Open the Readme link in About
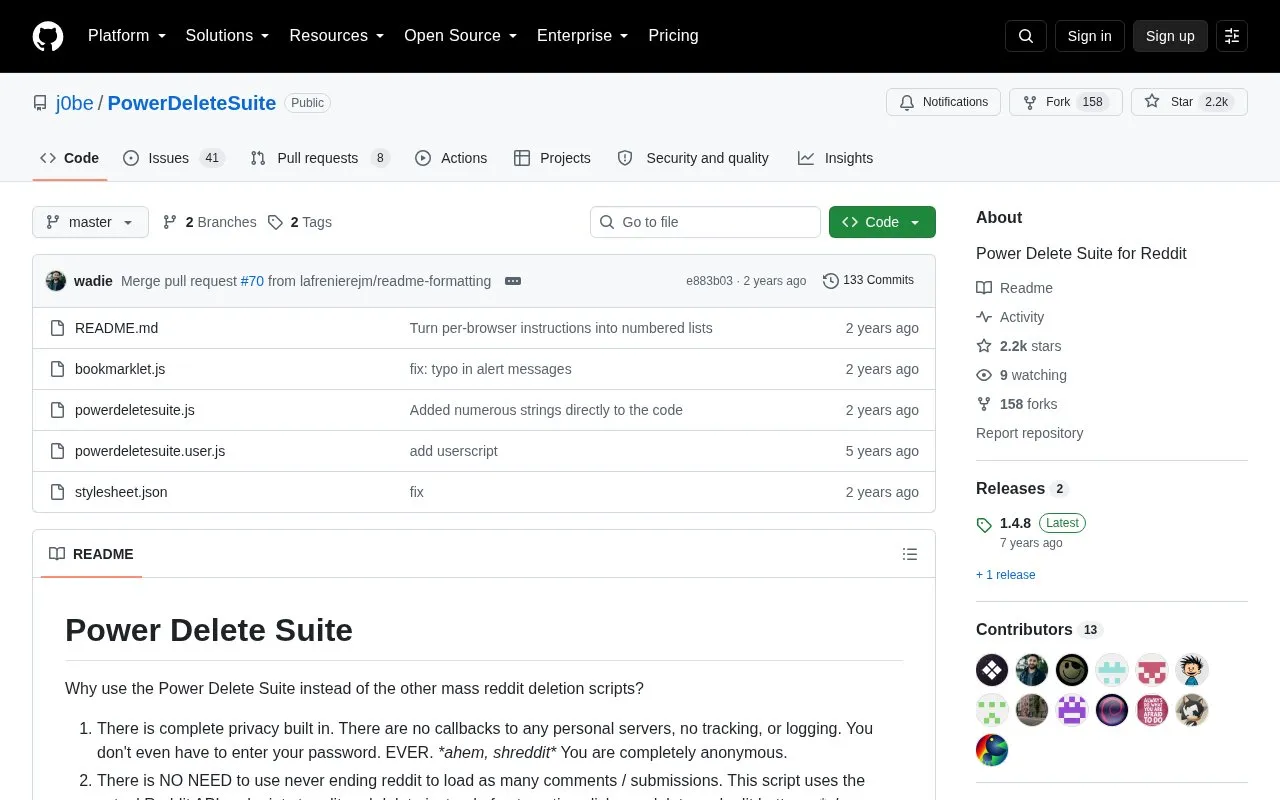Viewport: 1280px width, 800px height. pyautogui.click(x=1015, y=288)
